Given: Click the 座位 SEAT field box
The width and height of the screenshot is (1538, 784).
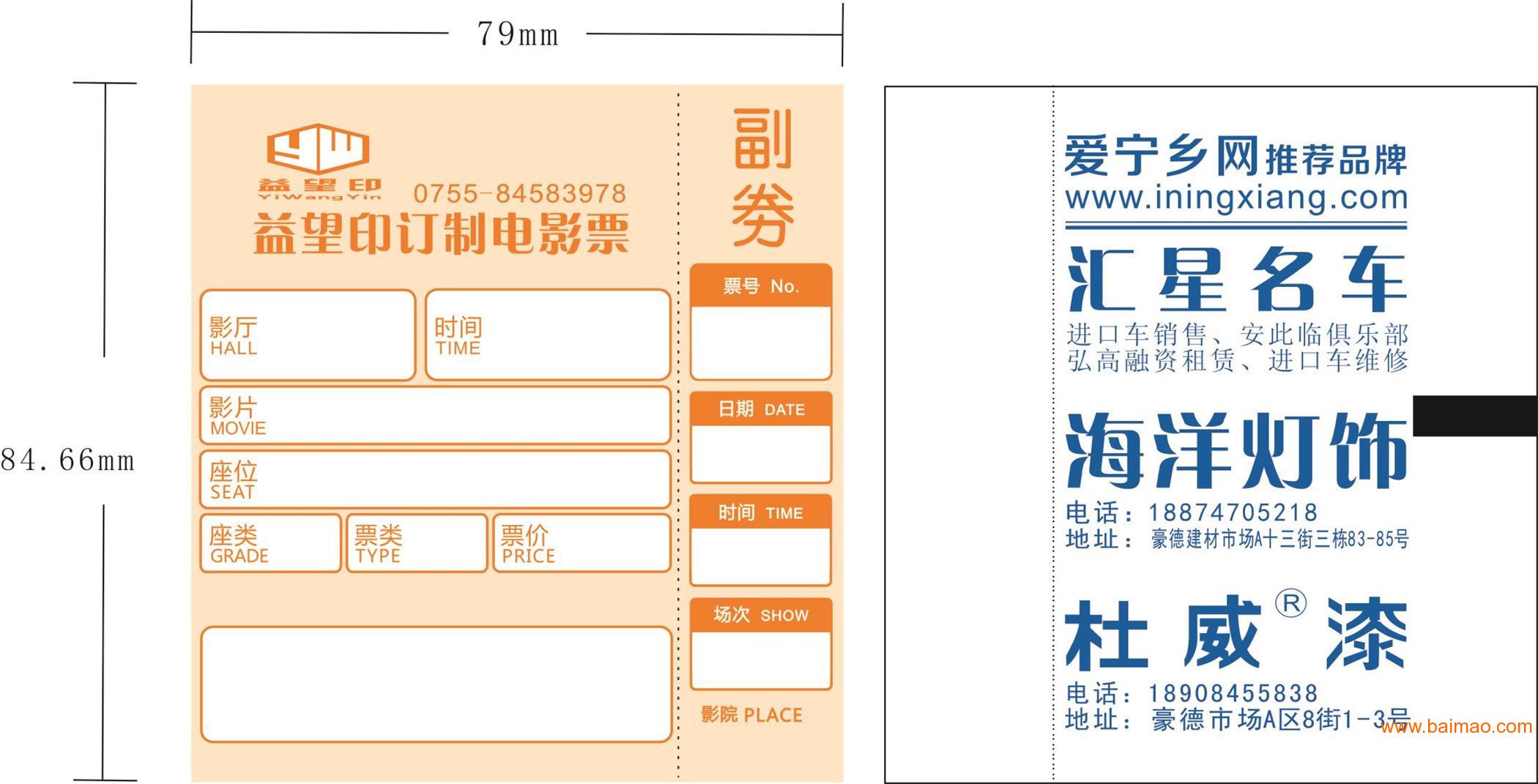Looking at the screenshot, I should [436, 479].
